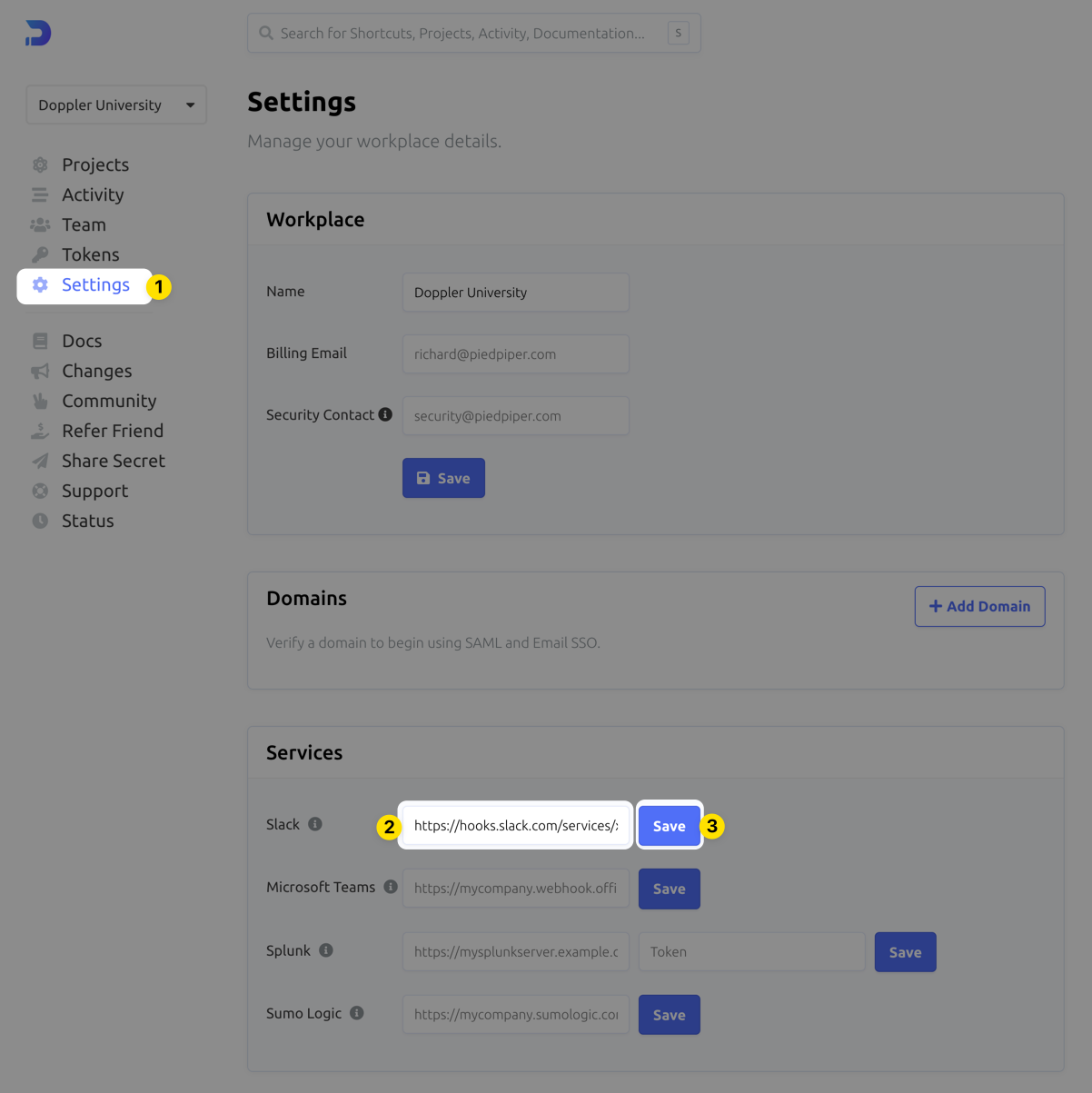
Task: Click the Splunk Token field
Action: (752, 952)
